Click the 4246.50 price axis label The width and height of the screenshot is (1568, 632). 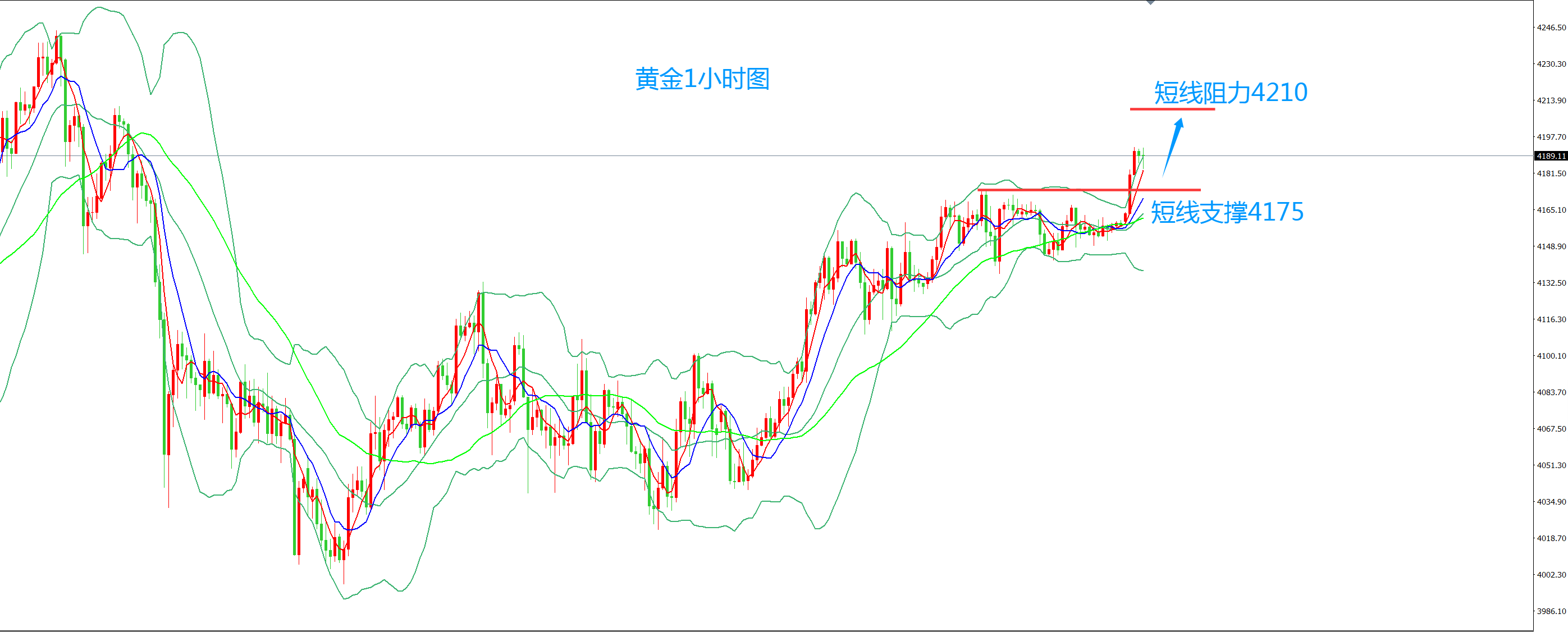point(1551,28)
